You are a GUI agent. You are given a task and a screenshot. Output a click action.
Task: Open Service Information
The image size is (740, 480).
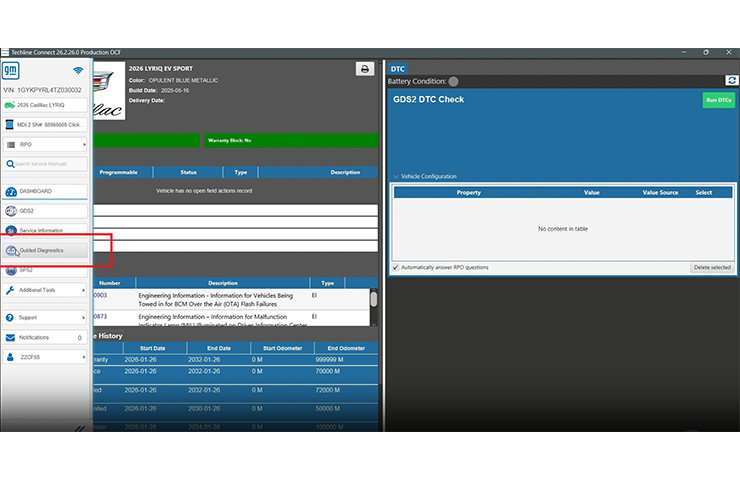pyautogui.click(x=45, y=230)
